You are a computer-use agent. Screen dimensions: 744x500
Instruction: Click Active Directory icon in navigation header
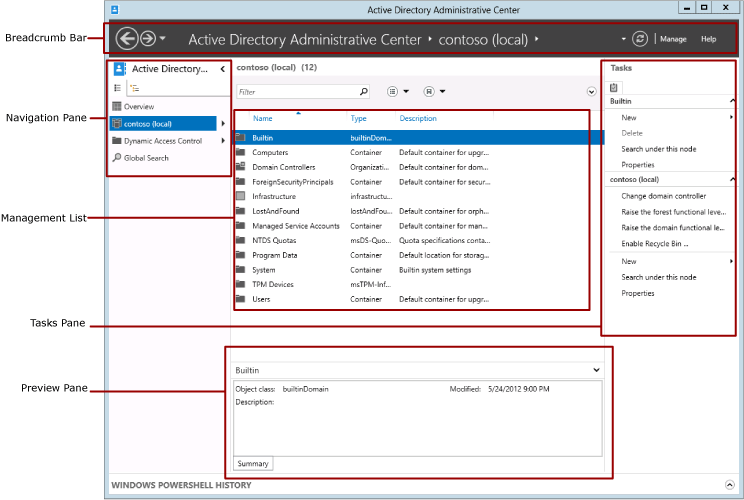coord(120,69)
